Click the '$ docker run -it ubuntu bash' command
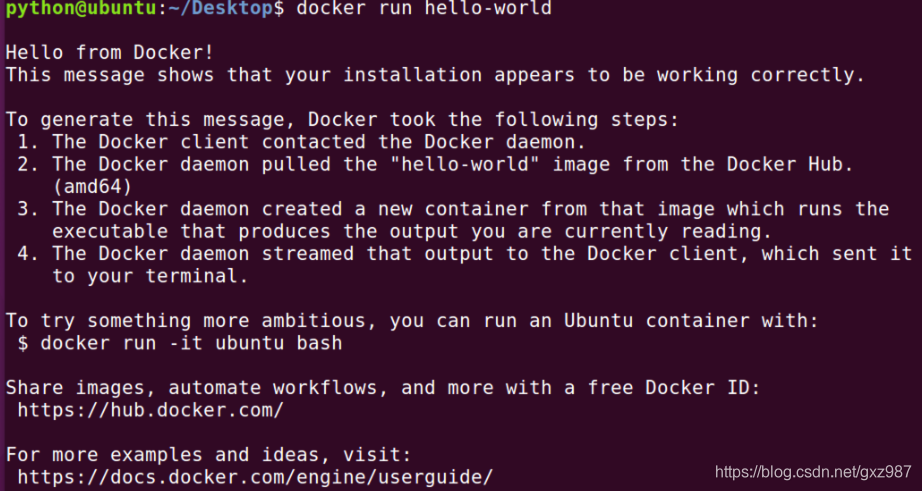 [179, 343]
